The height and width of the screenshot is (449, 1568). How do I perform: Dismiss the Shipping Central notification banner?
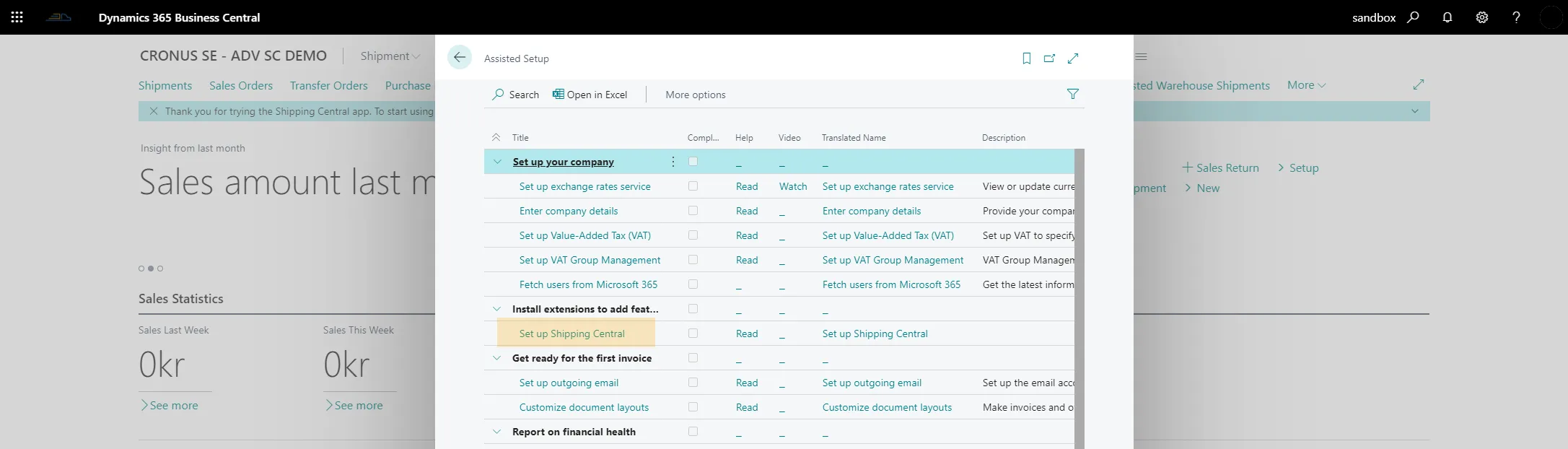click(x=154, y=111)
